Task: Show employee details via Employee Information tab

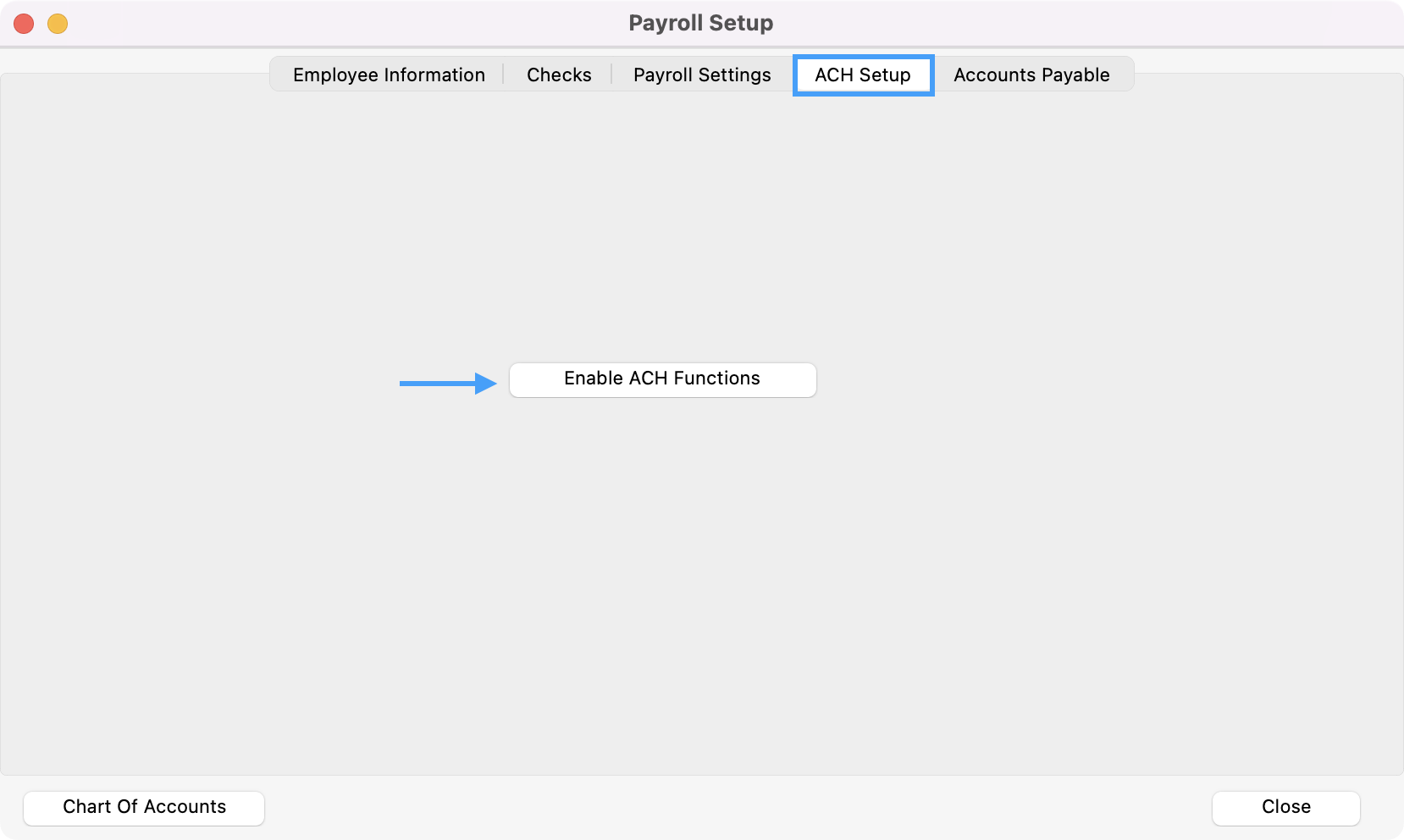Action: click(x=389, y=75)
